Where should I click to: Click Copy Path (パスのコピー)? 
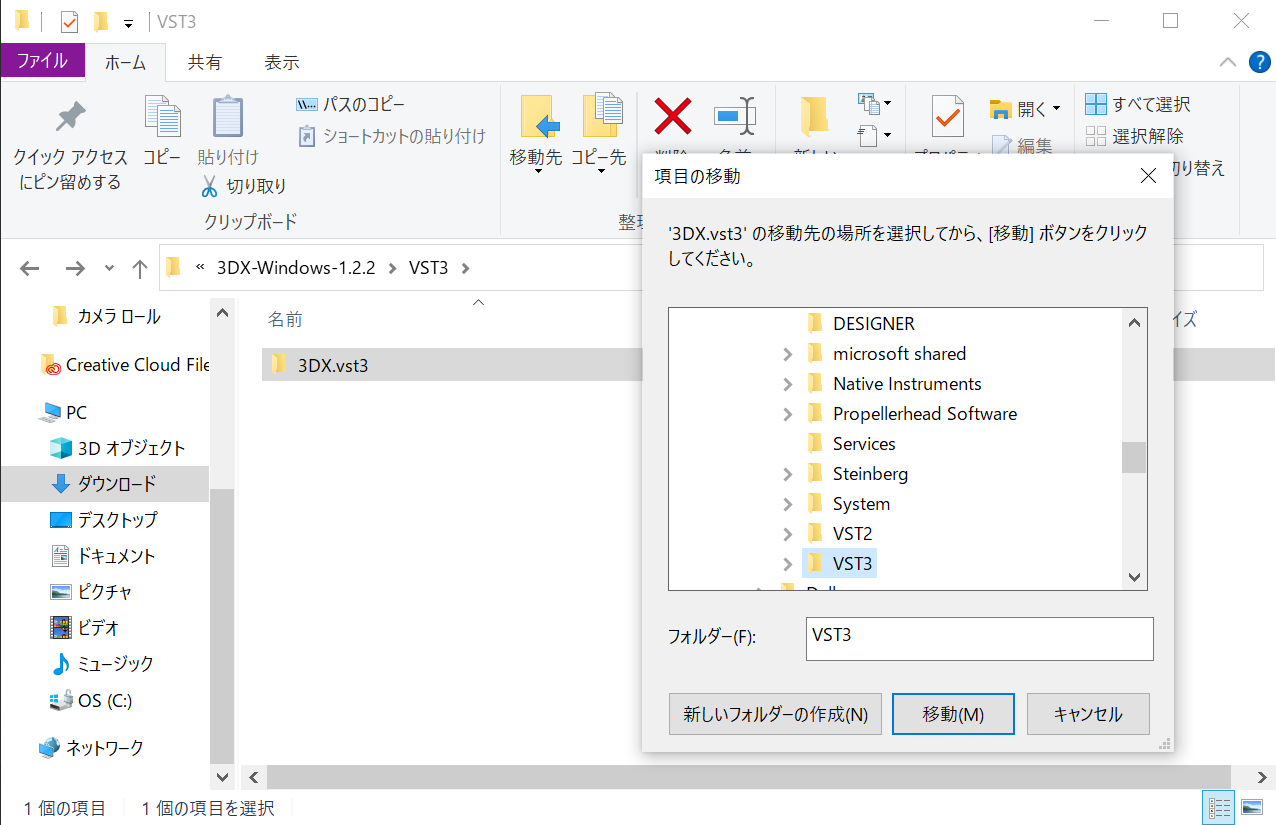(351, 104)
